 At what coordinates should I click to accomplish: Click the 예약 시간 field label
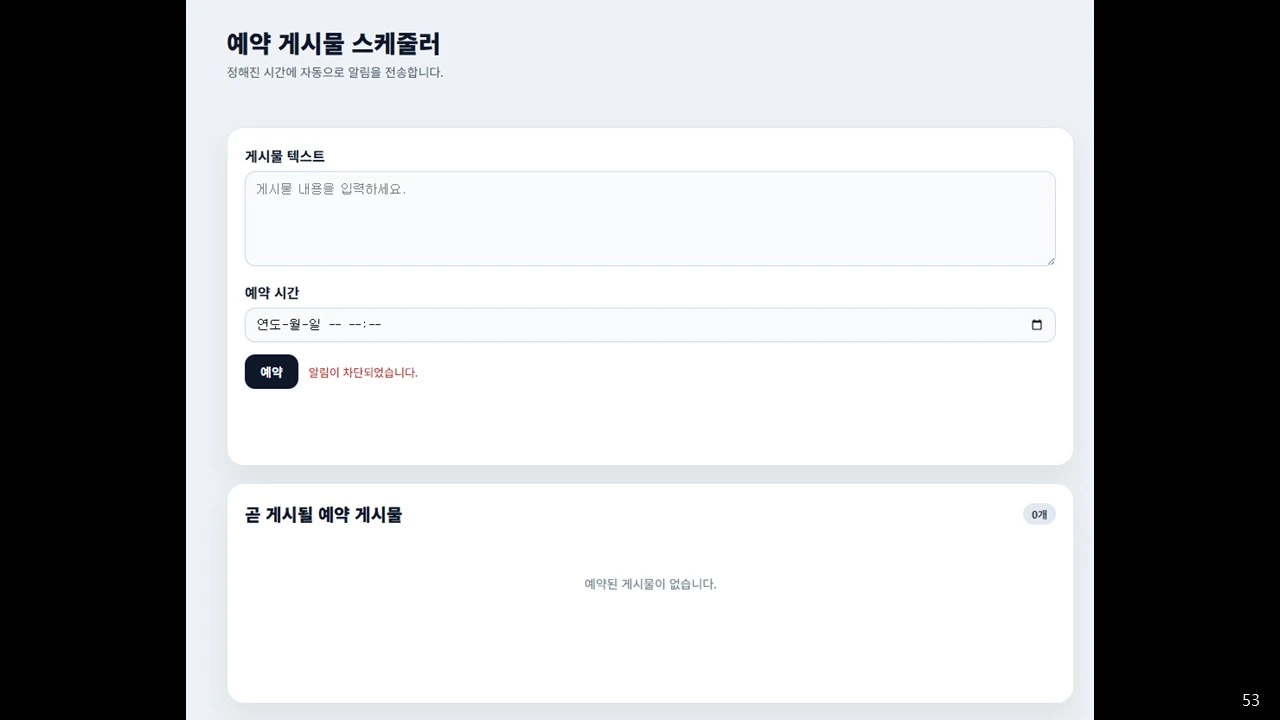[x=270, y=292]
